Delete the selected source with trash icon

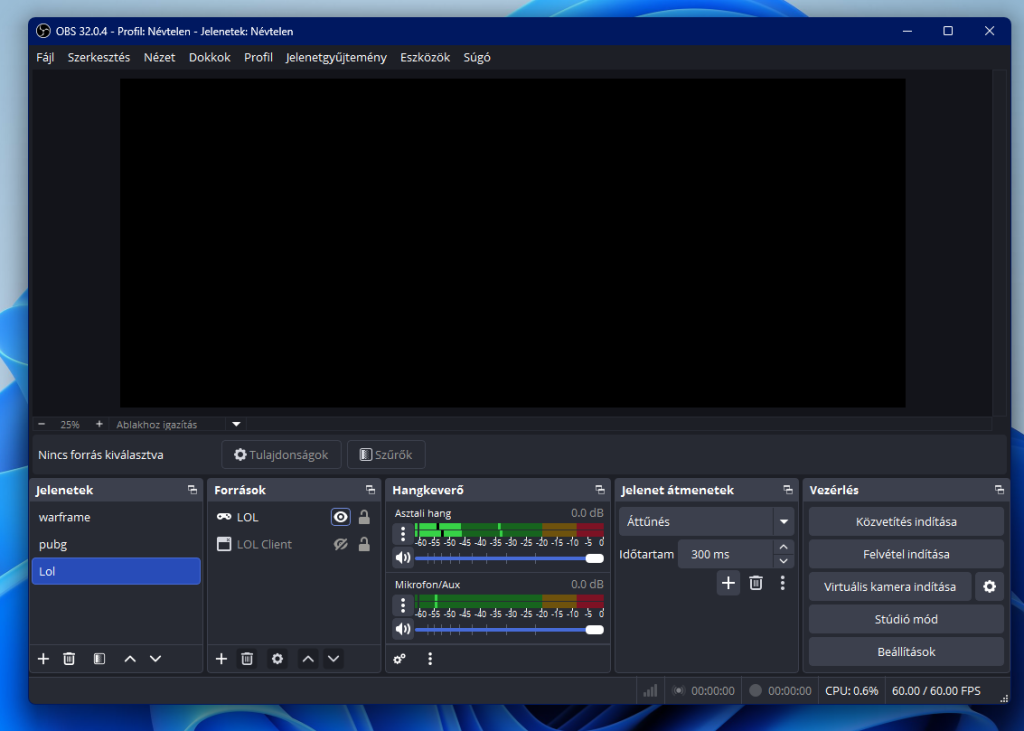247,658
